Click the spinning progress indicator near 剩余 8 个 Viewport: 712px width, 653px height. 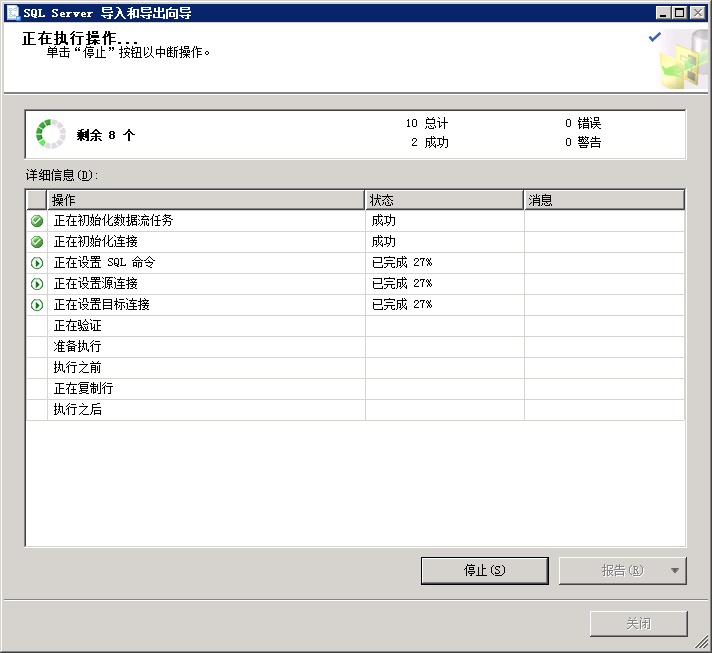tap(50, 135)
